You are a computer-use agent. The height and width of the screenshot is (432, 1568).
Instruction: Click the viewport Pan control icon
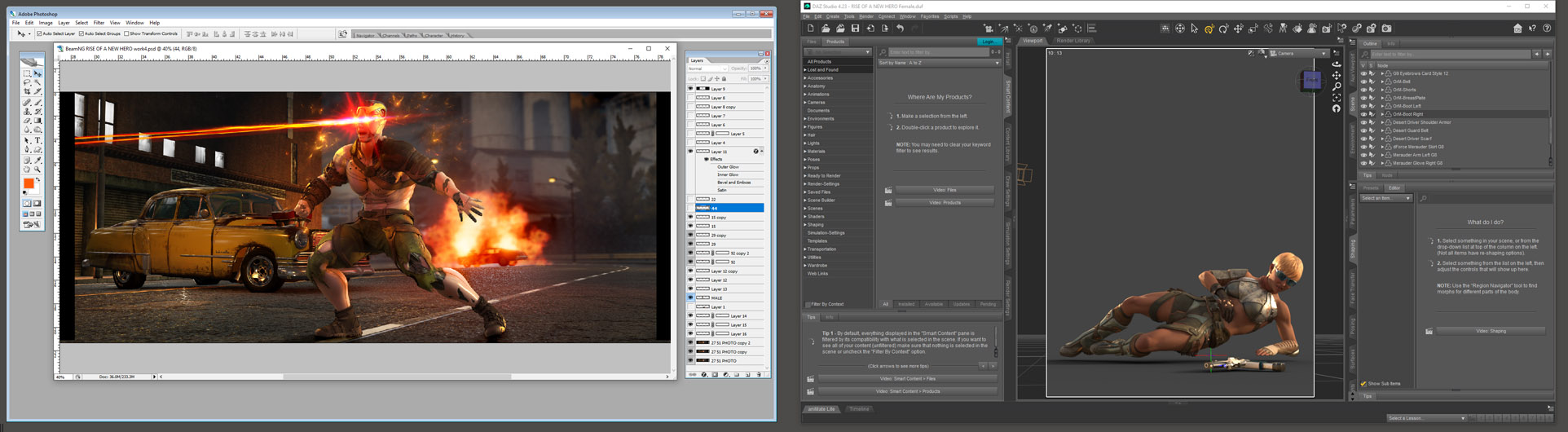[x=1337, y=76]
